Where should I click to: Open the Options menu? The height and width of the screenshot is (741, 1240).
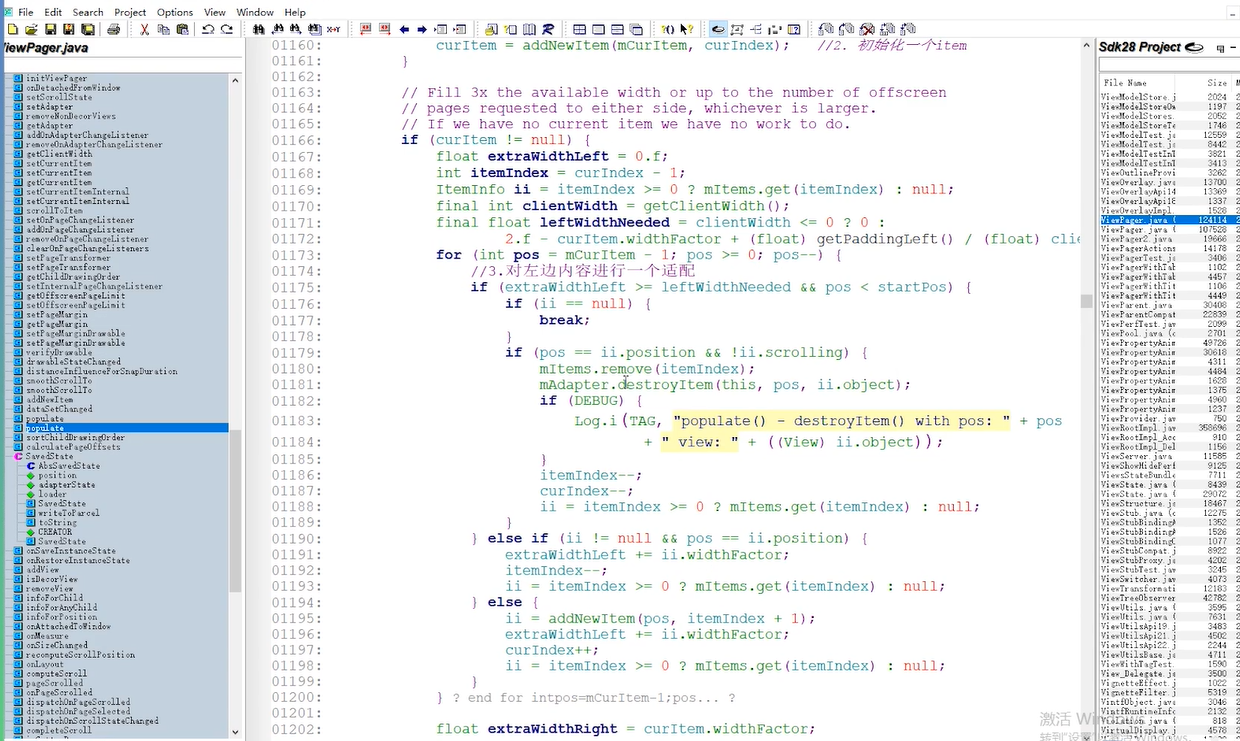point(174,12)
